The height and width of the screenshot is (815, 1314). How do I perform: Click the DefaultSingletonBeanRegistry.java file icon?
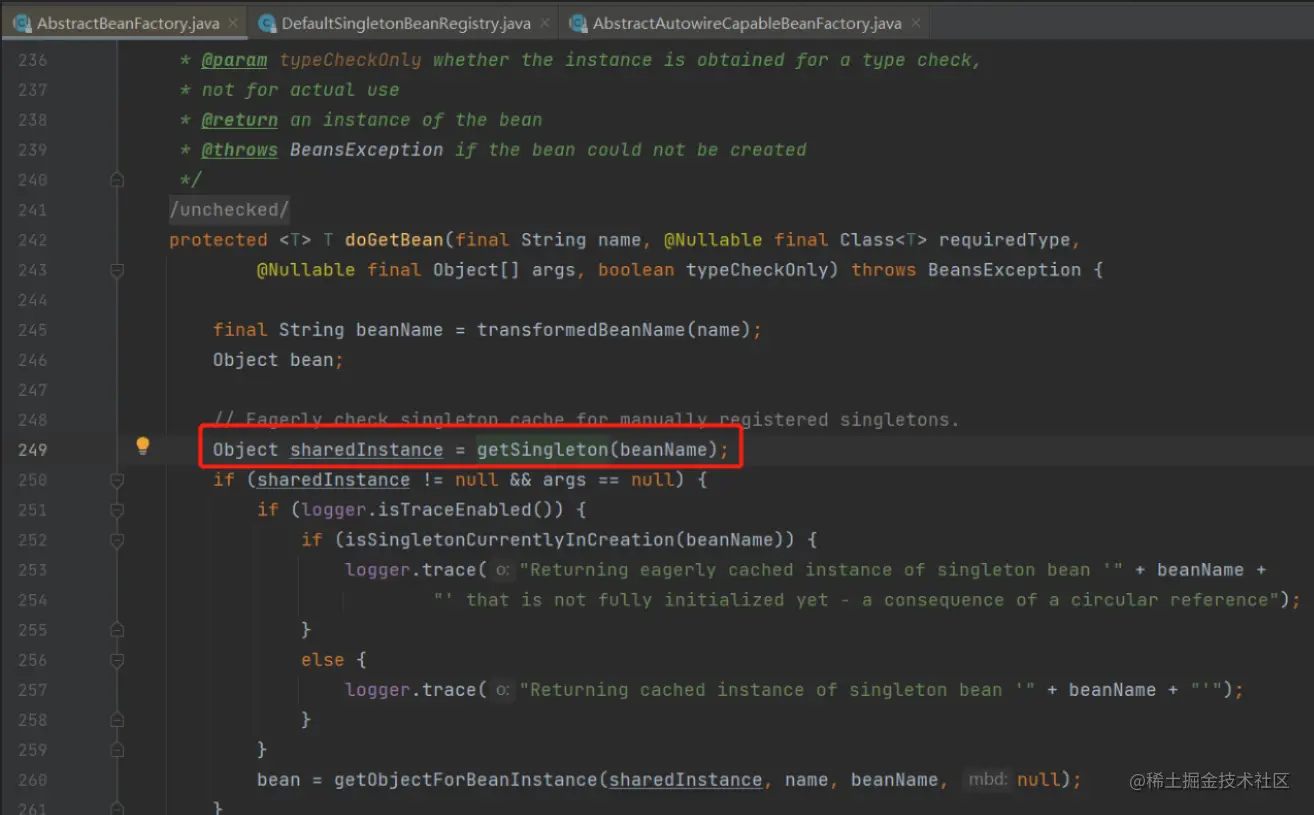pos(266,22)
